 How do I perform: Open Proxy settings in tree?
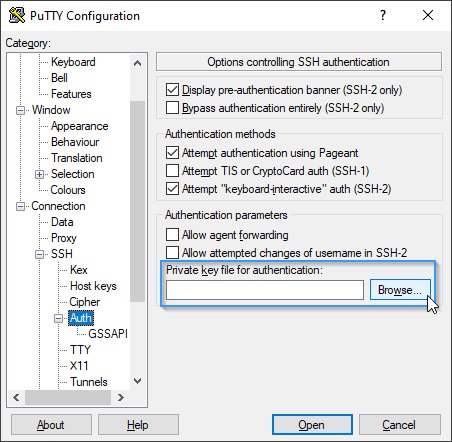(x=64, y=238)
